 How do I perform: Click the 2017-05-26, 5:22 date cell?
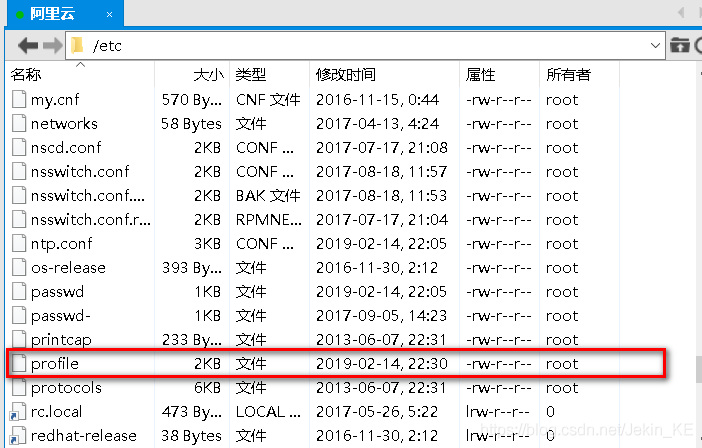[x=377, y=412]
